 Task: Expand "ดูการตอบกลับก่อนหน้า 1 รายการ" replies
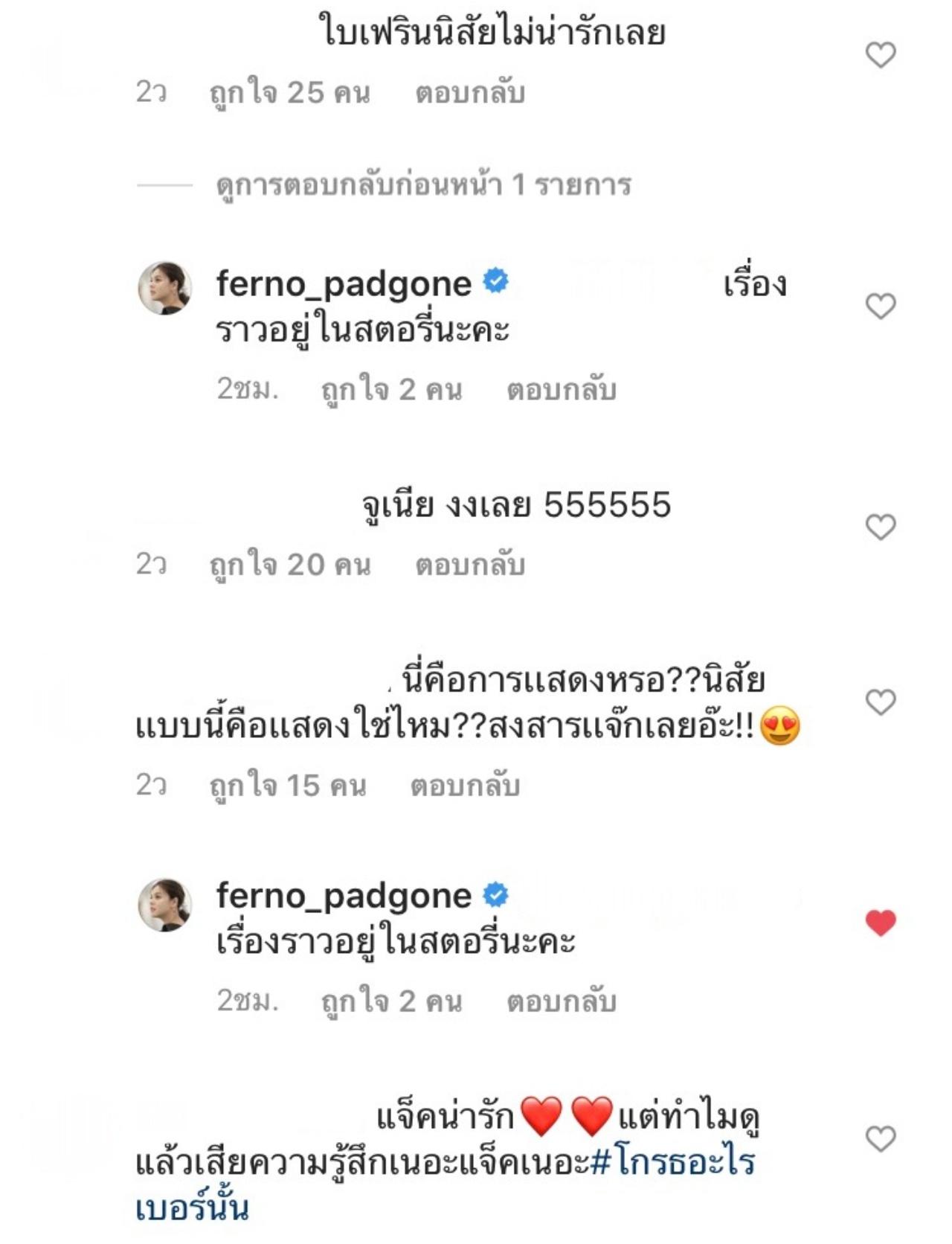(423, 185)
